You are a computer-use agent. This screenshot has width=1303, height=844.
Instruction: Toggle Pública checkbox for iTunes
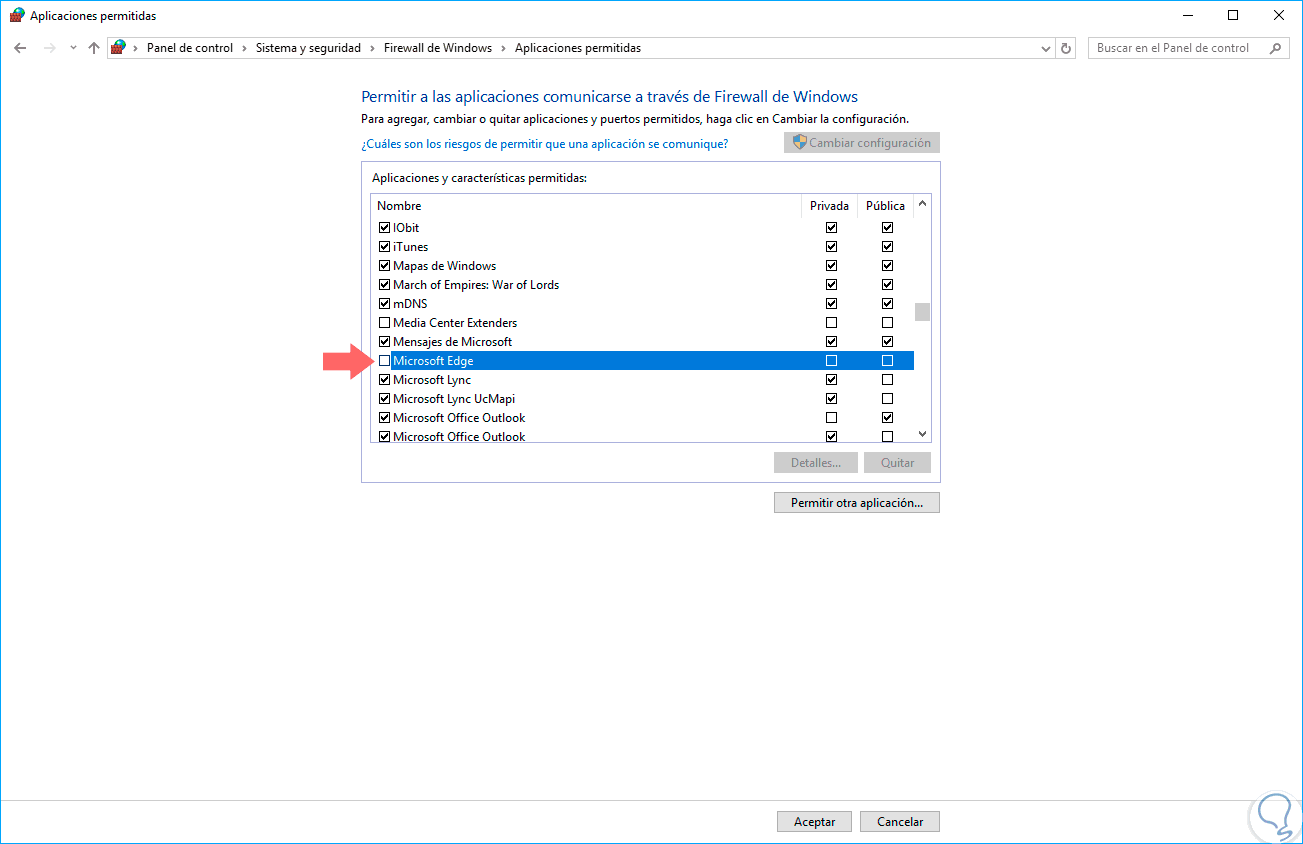click(x=887, y=247)
